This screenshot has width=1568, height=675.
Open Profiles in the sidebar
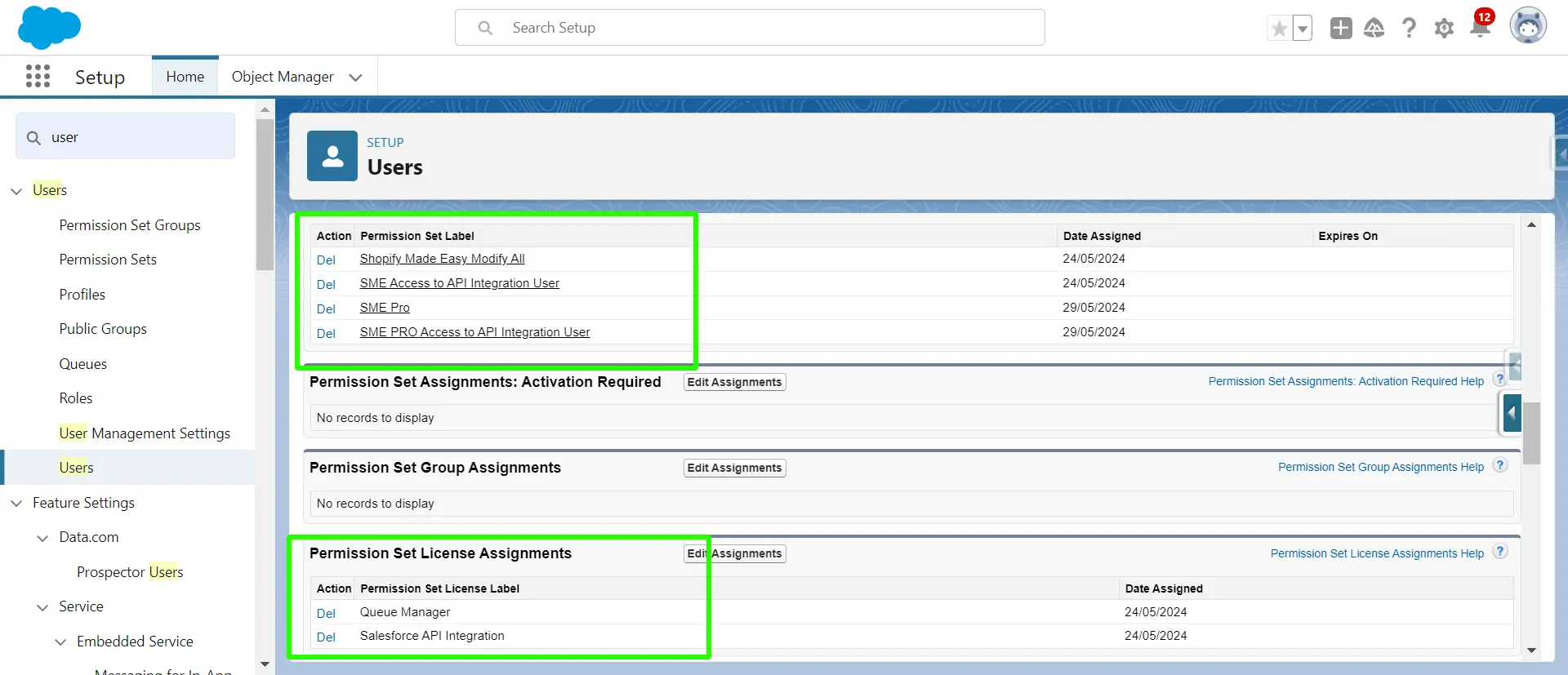(x=82, y=295)
